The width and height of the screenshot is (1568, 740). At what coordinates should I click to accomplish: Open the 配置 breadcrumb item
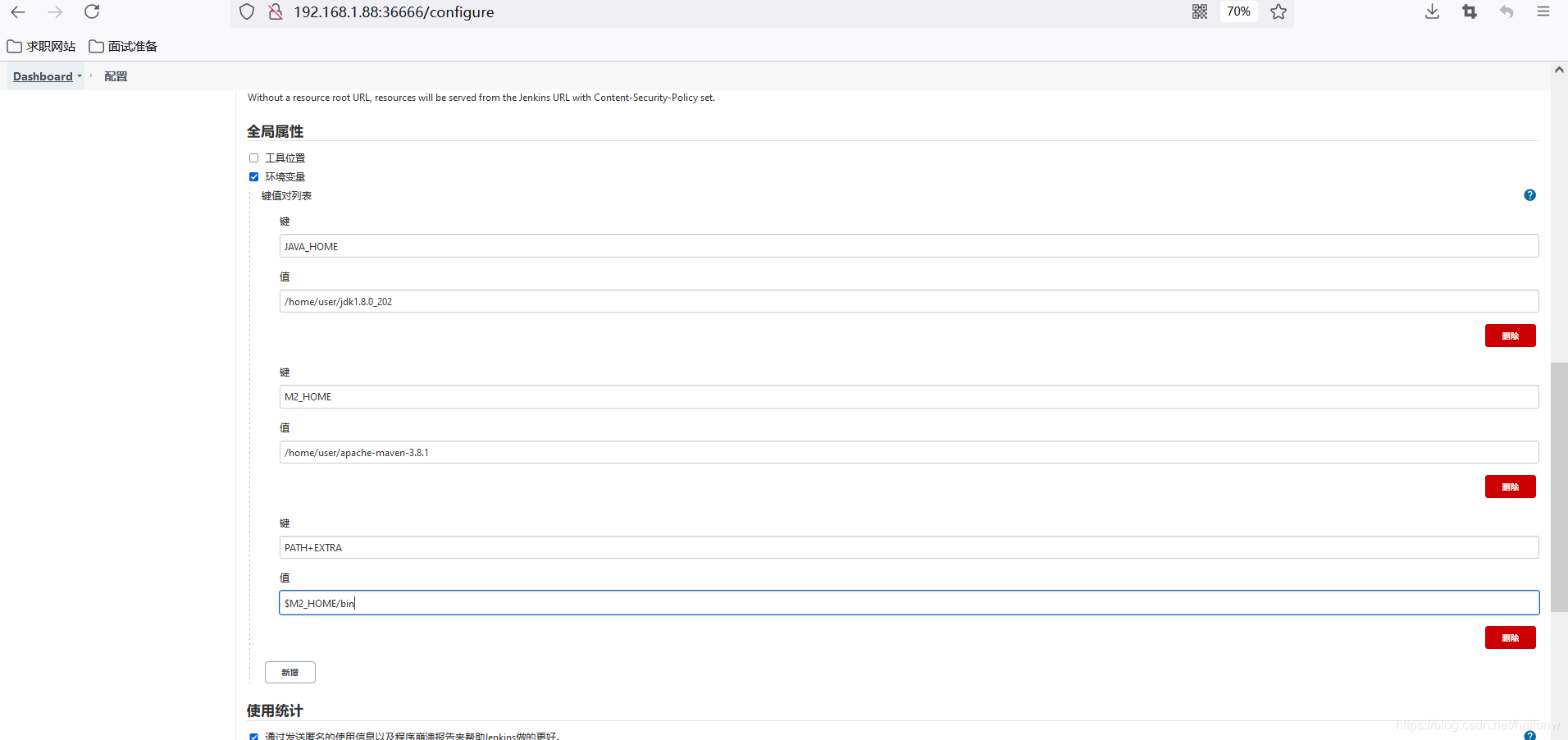click(x=116, y=76)
